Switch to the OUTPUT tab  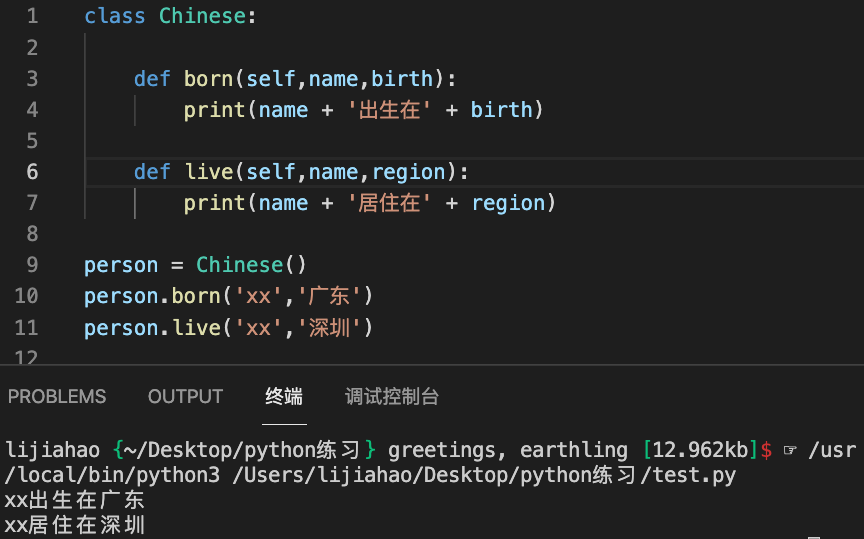tap(185, 397)
